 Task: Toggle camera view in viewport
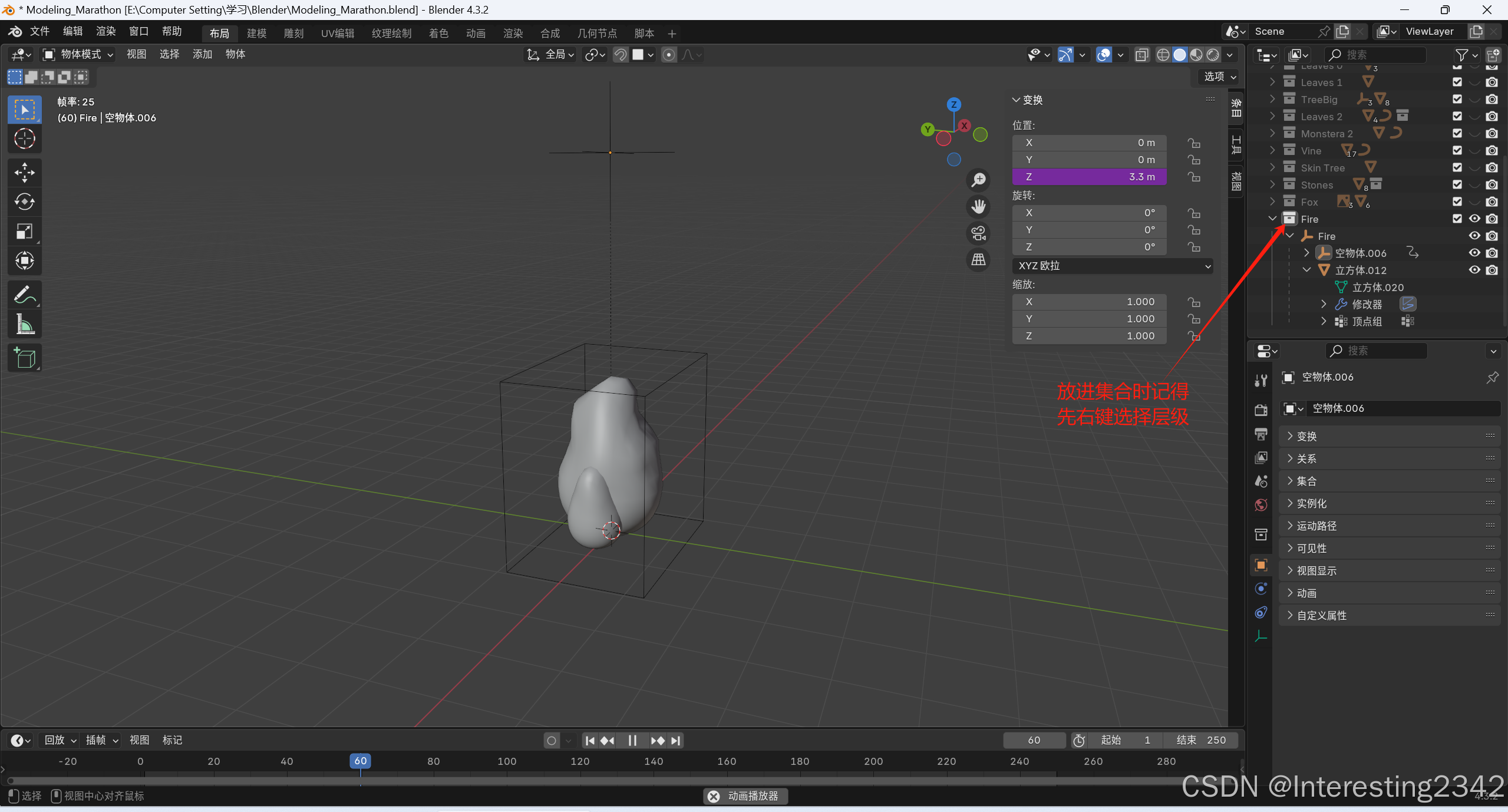(978, 233)
